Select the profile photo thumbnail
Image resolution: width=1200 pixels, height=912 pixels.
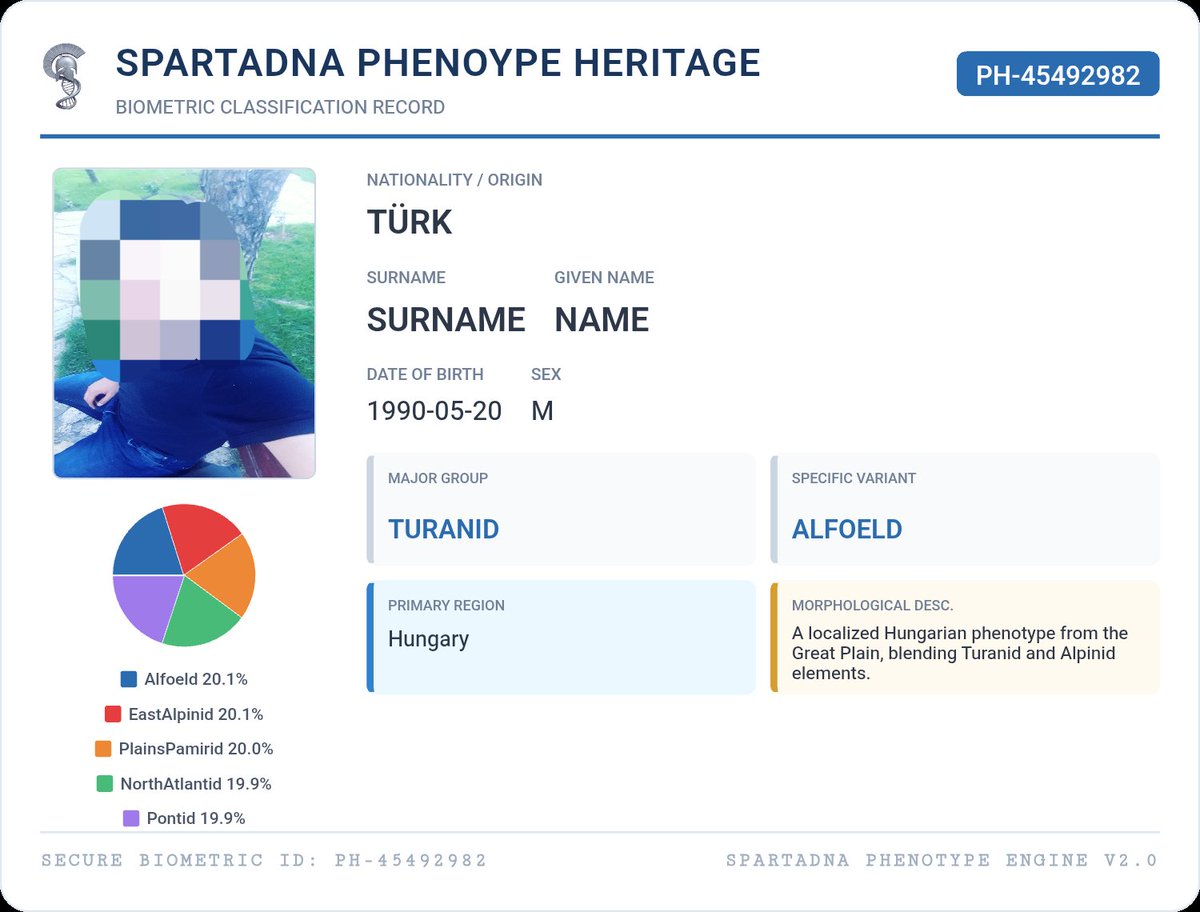pos(184,323)
